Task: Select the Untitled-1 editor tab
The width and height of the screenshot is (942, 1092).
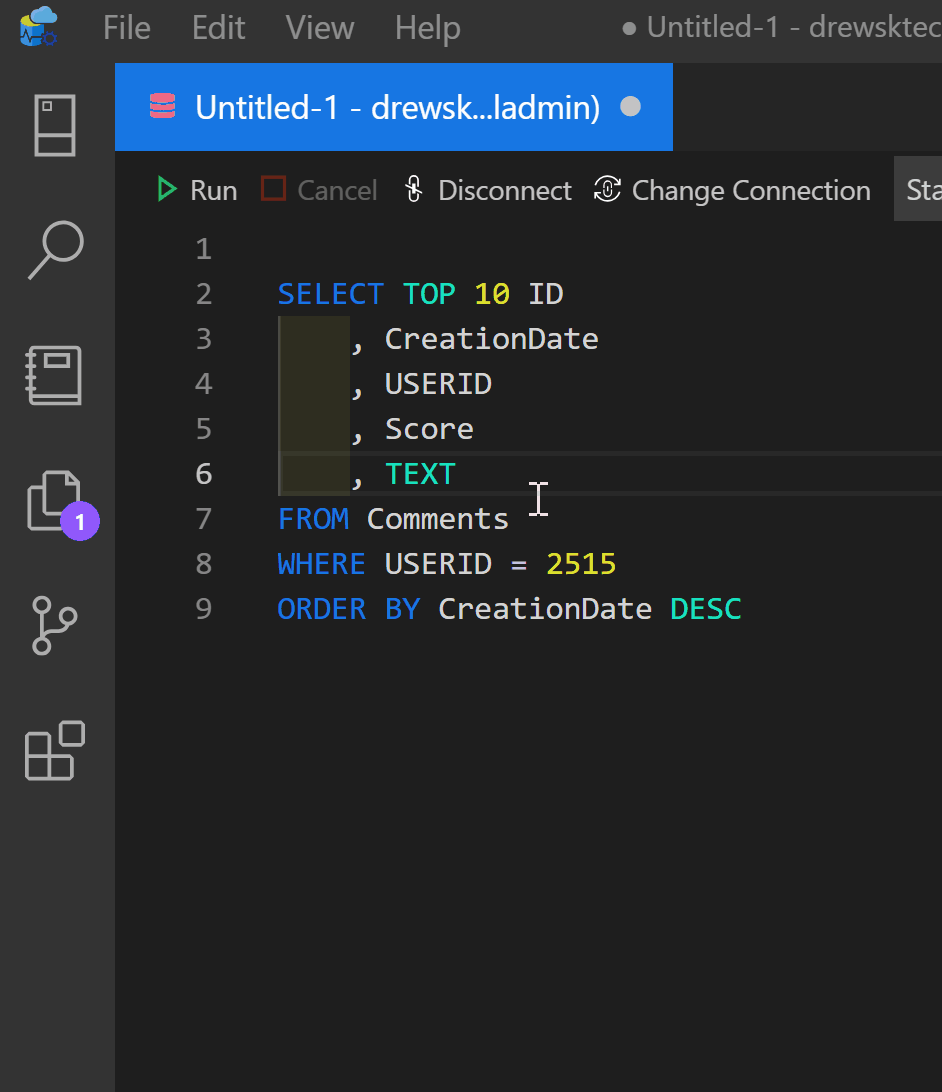Action: pos(397,107)
